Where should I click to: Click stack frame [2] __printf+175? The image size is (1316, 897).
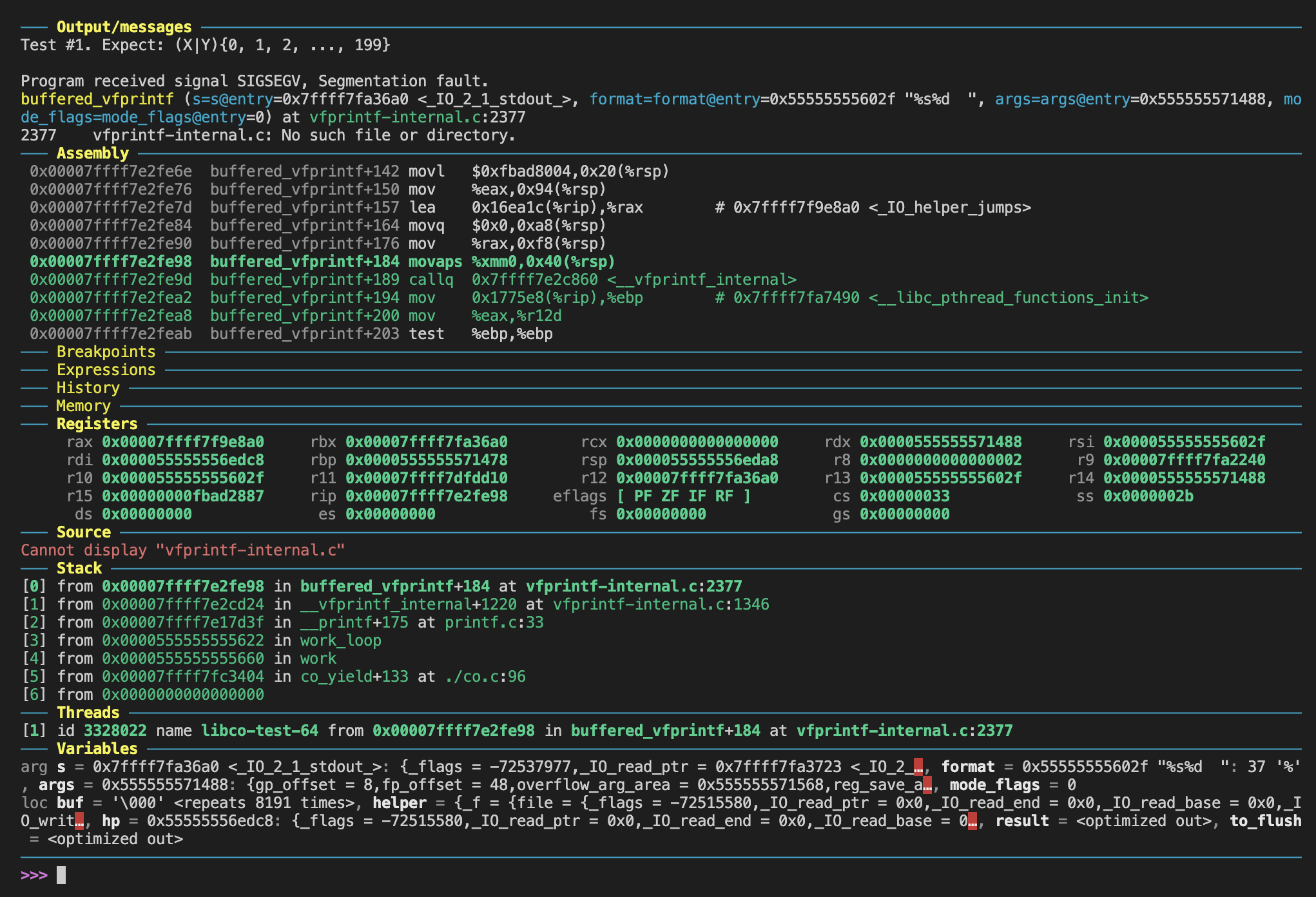click(x=282, y=622)
